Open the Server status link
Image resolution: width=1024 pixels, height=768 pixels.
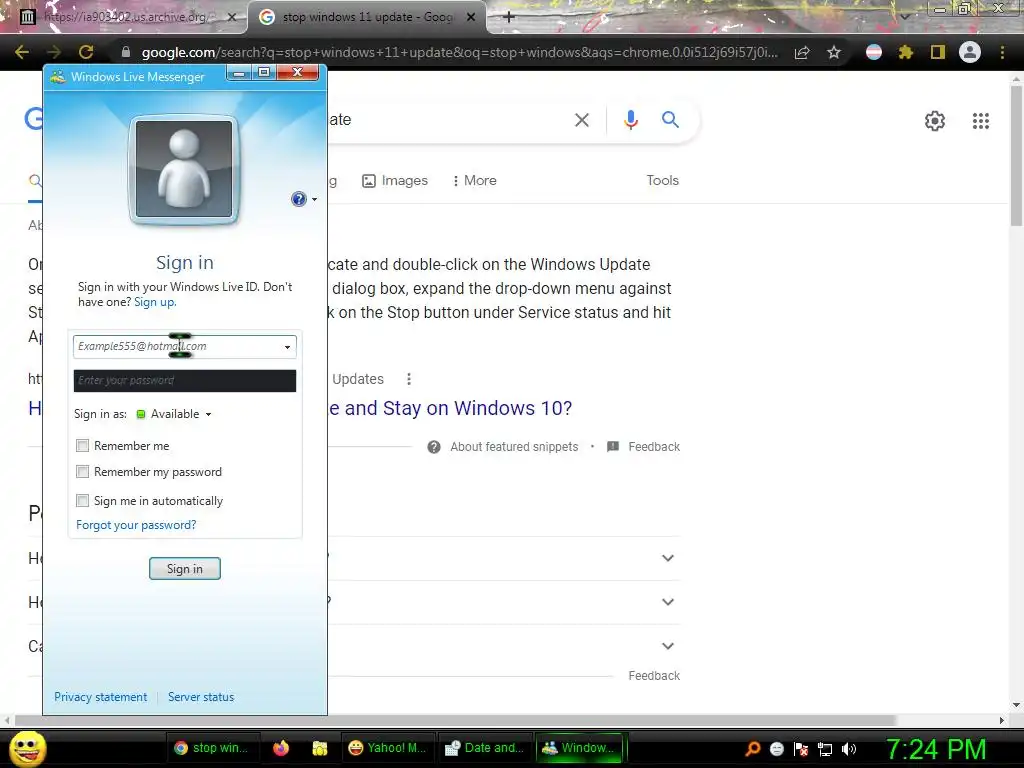(200, 697)
